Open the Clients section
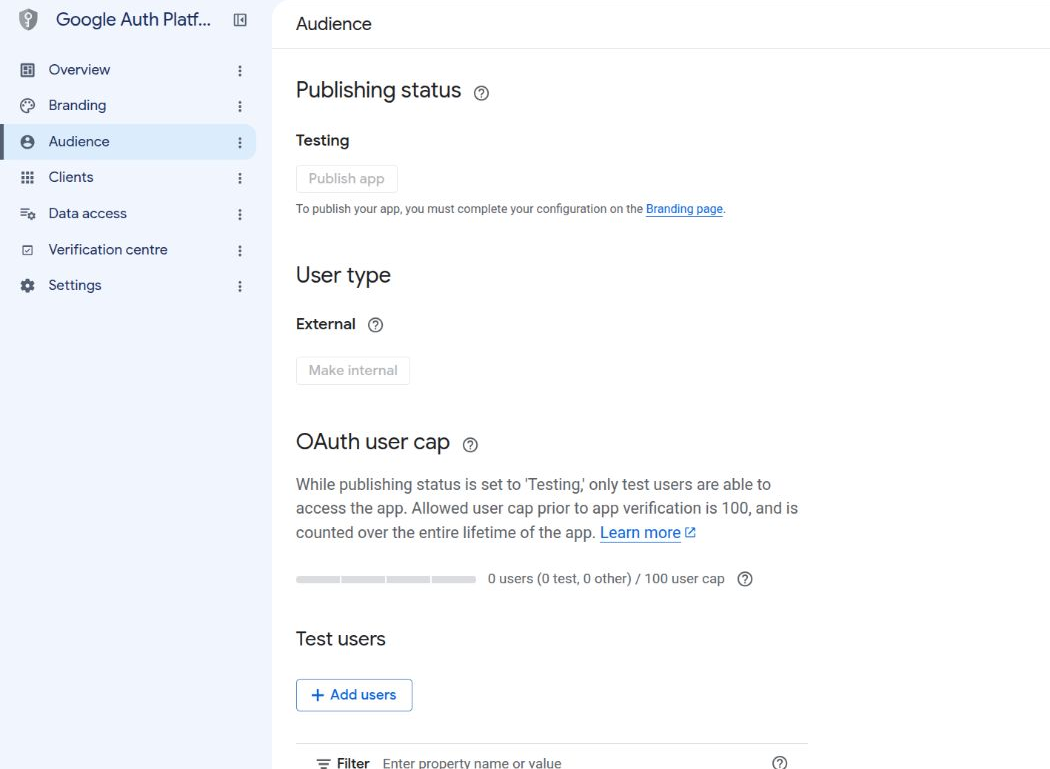The image size is (1050, 769). tap(71, 178)
